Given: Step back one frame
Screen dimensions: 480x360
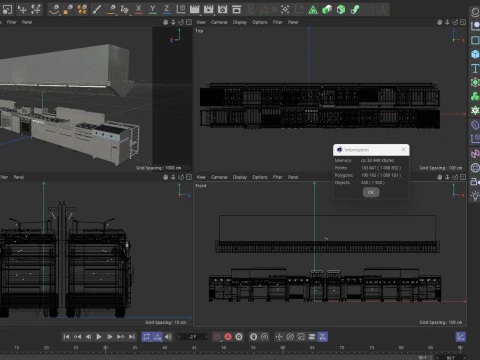Looking at the screenshot, I should pos(88,337).
